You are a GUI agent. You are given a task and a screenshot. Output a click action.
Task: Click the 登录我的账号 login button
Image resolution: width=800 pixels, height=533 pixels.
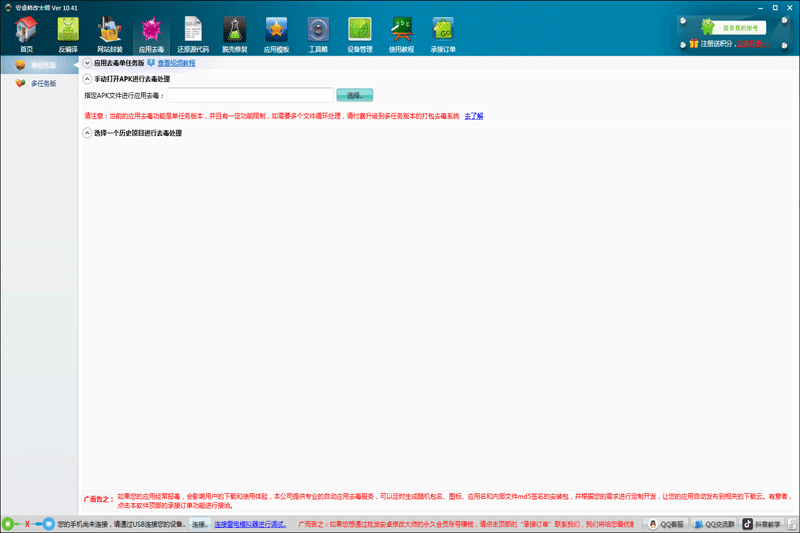[x=740, y=27]
